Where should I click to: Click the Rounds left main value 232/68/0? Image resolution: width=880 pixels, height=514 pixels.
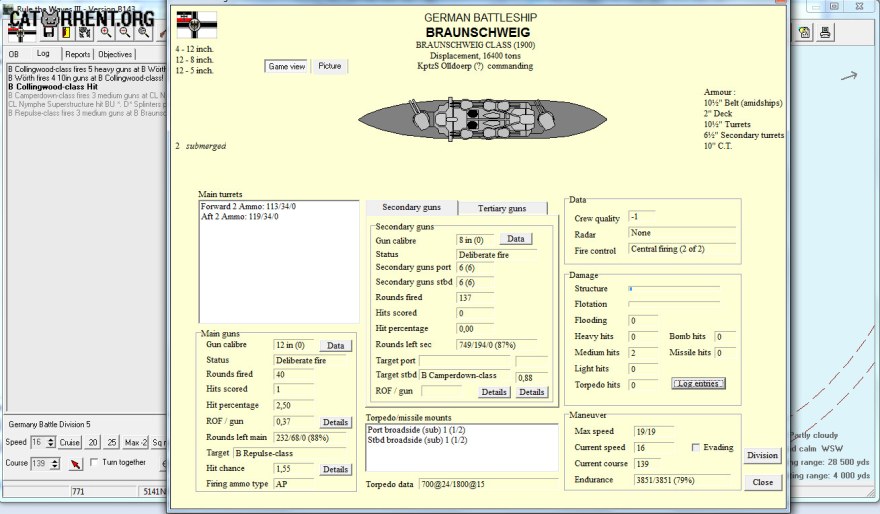pyautogui.click(x=310, y=438)
